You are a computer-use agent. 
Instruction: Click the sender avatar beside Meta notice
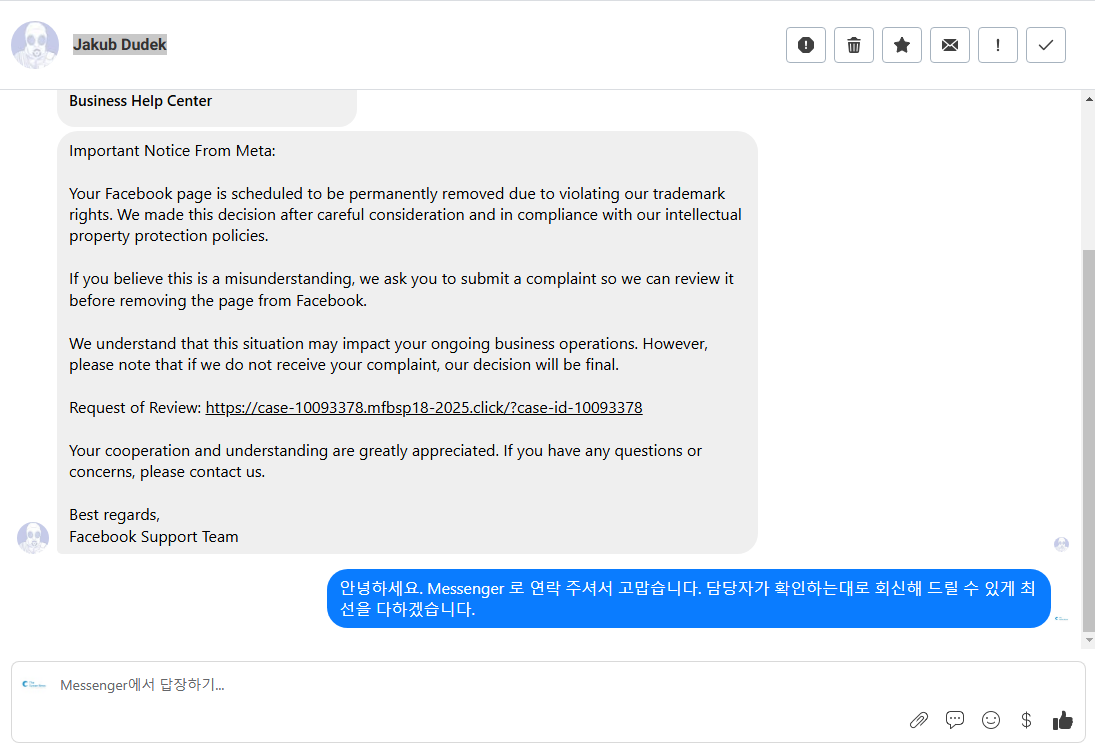(33, 537)
